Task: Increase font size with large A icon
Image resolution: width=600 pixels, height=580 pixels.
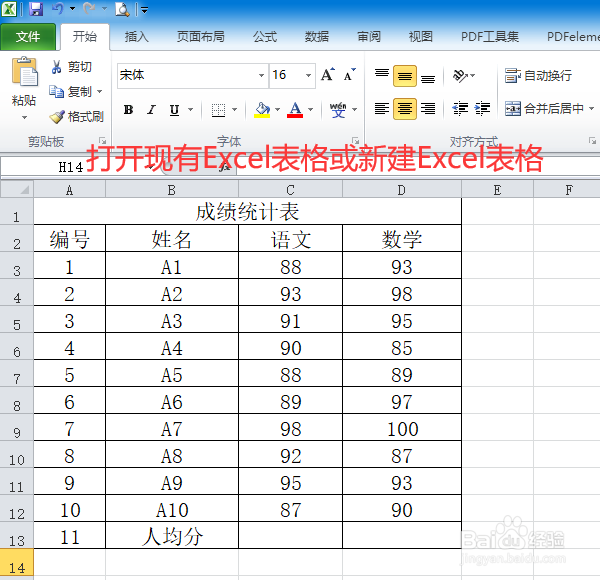Action: 328,75
